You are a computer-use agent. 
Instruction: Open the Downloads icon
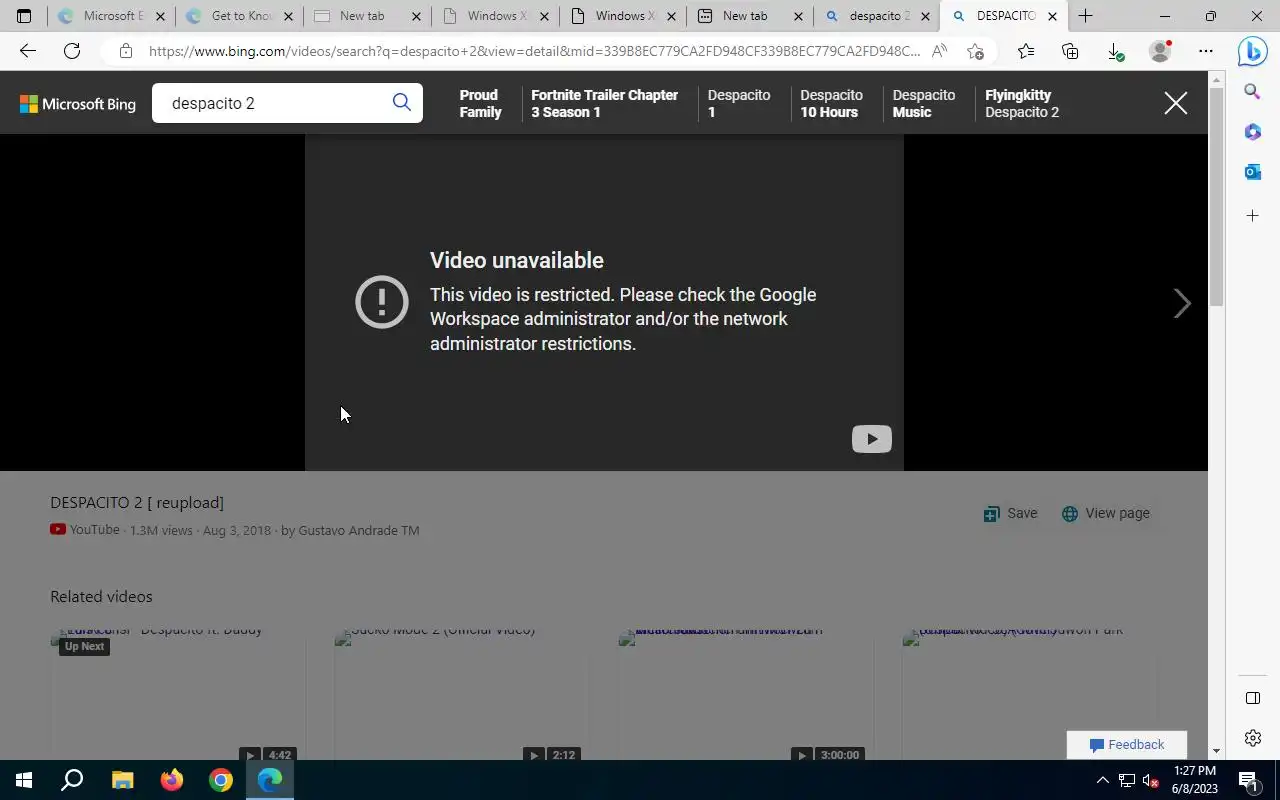tap(1115, 51)
